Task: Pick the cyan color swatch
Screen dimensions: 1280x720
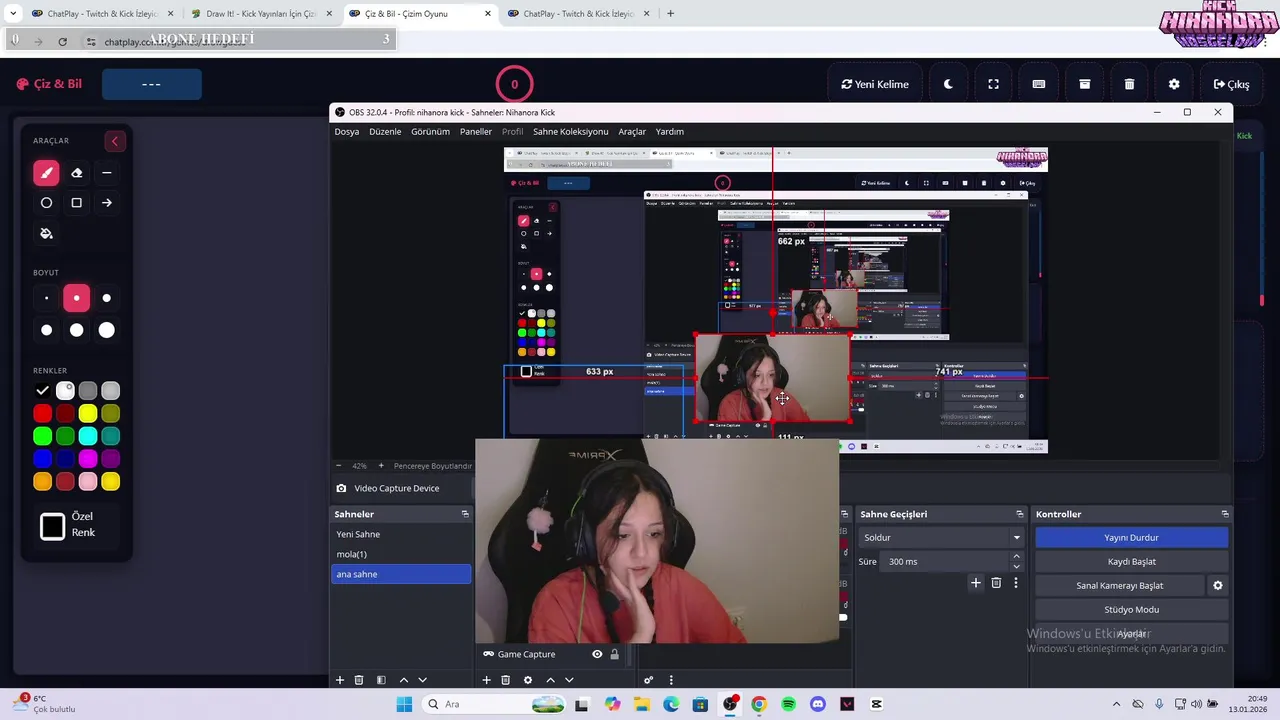Action: (88, 436)
